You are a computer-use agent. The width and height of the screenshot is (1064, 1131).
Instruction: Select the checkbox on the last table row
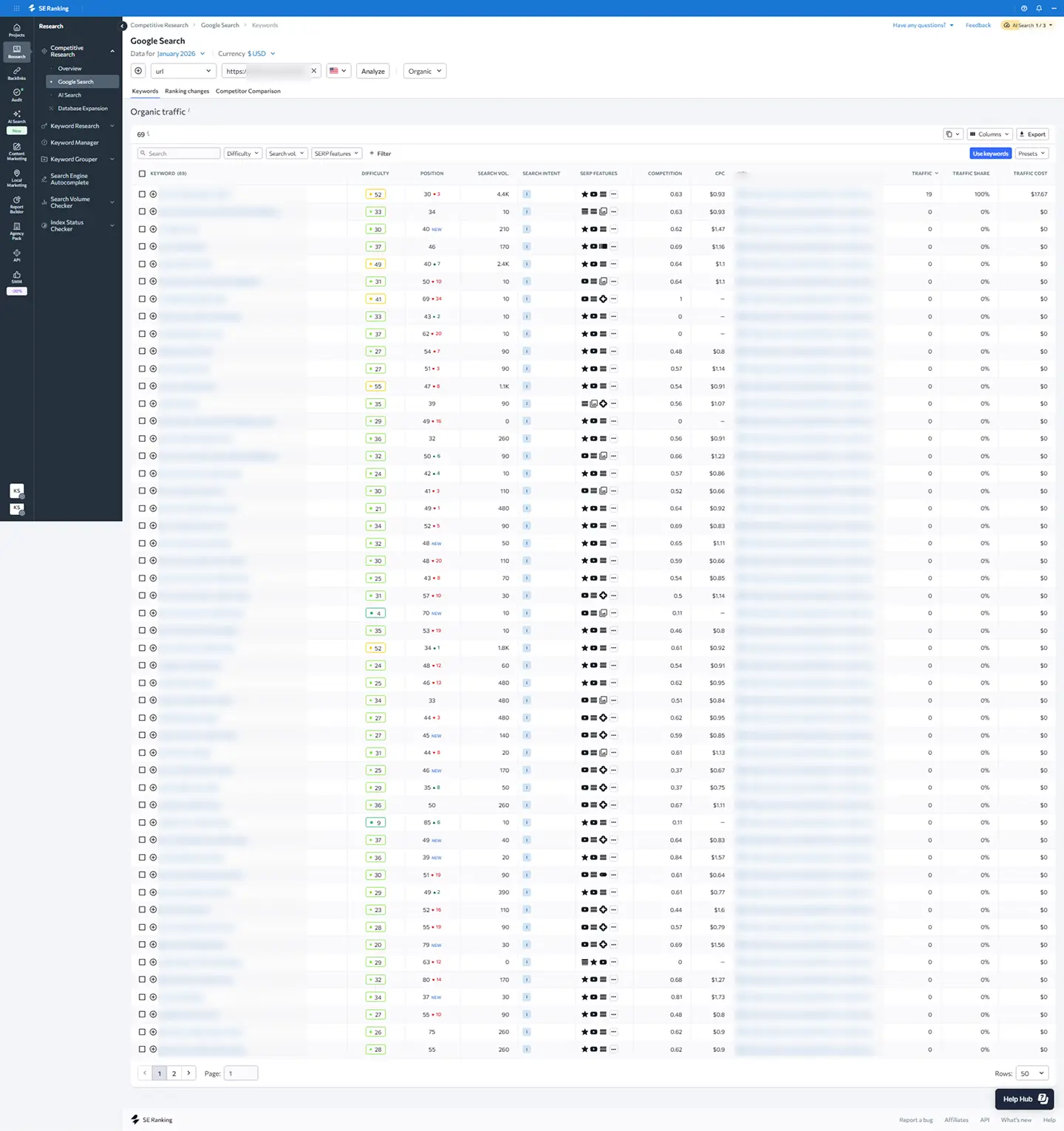click(x=142, y=1049)
